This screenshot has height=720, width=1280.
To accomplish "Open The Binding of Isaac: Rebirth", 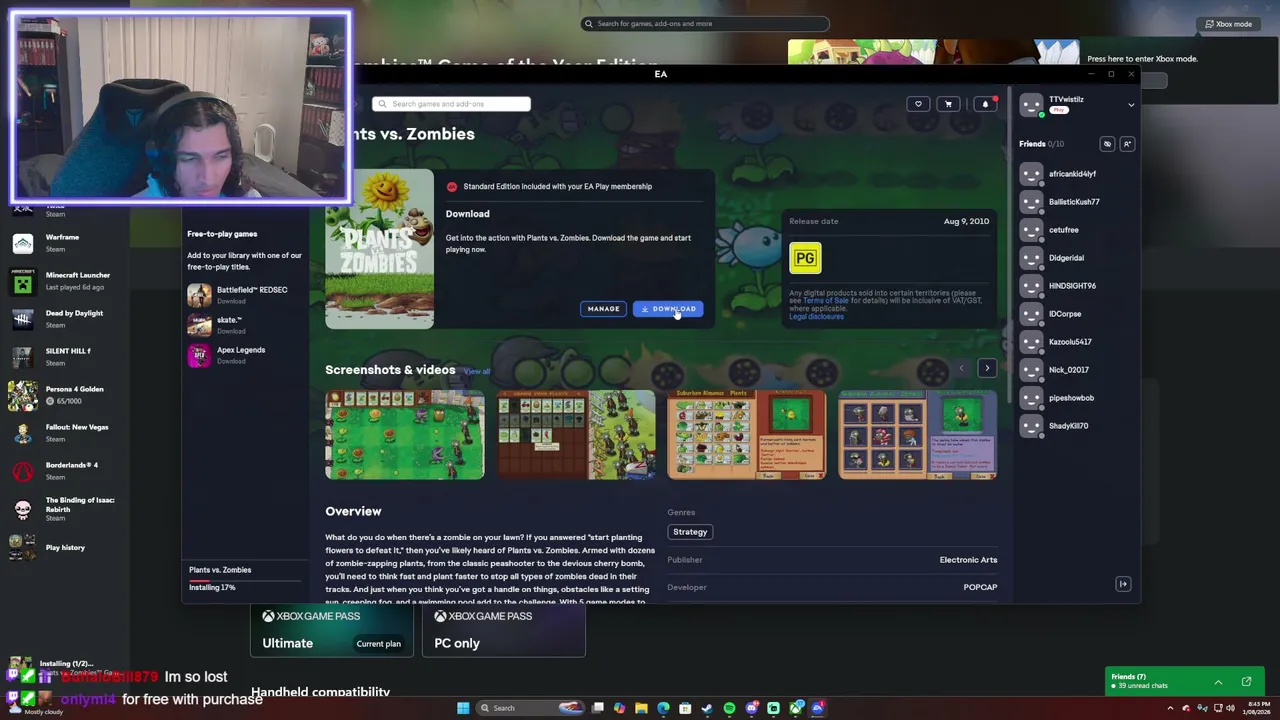I will pos(65,509).
